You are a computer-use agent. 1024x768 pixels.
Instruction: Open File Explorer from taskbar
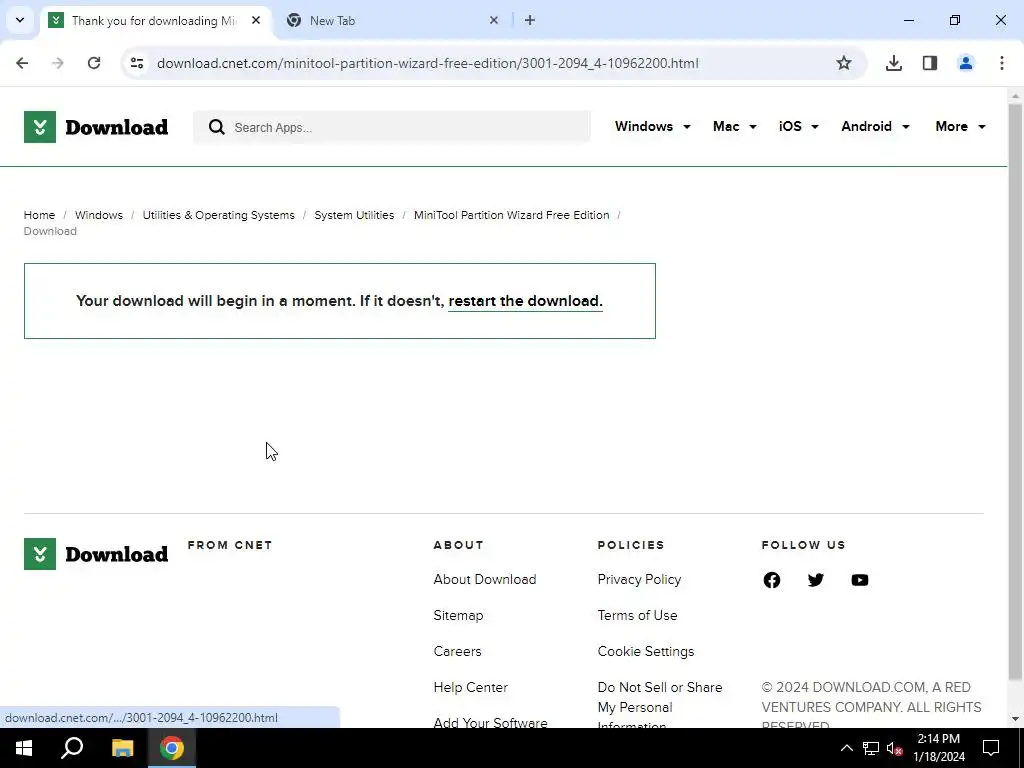click(123, 748)
